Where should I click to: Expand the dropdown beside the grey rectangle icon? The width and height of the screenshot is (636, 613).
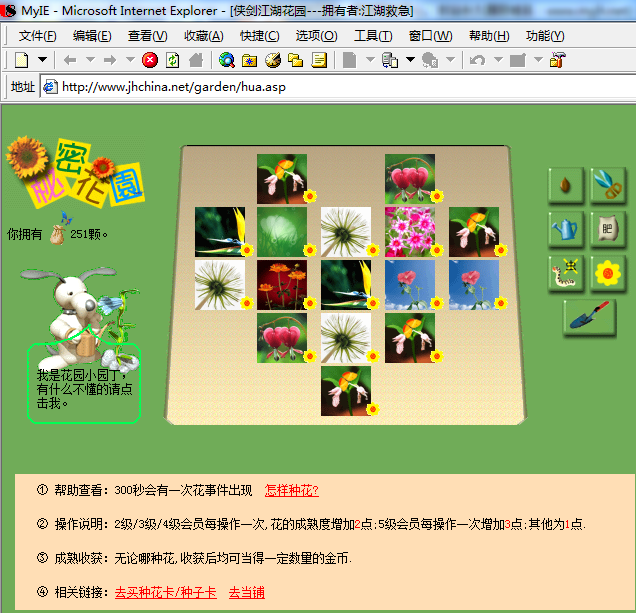coord(538,60)
